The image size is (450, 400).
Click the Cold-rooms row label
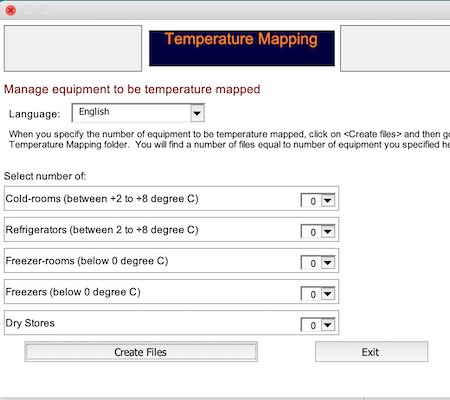click(x=102, y=199)
